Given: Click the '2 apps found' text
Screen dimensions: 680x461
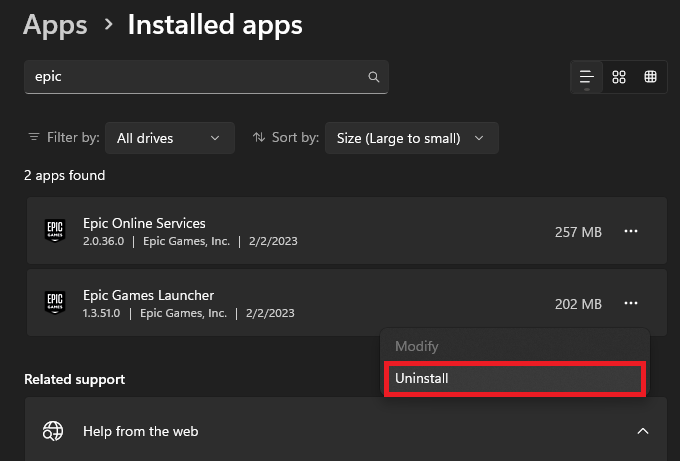Looking at the screenshot, I should (64, 175).
